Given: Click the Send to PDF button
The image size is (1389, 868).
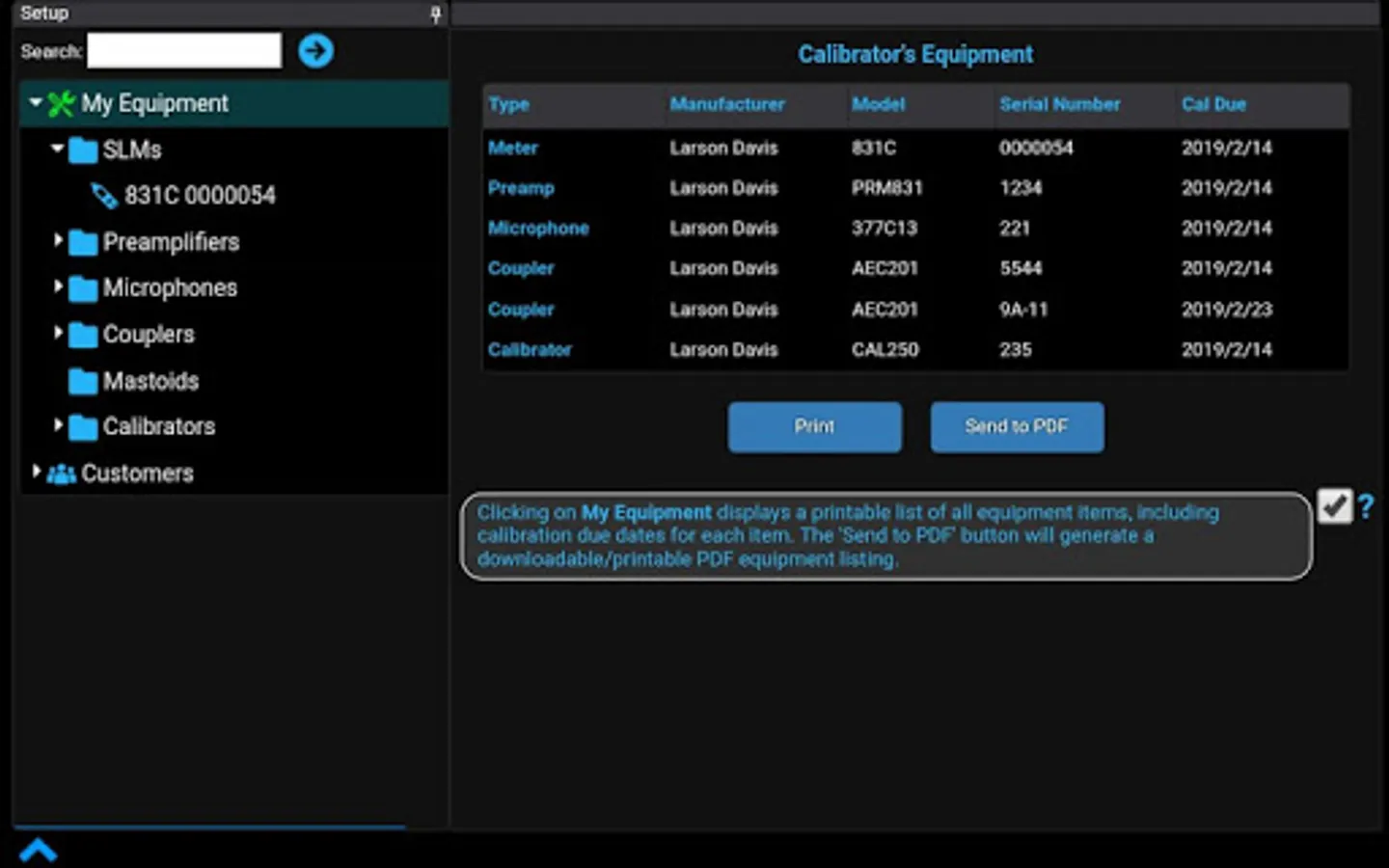Looking at the screenshot, I should (x=1018, y=427).
